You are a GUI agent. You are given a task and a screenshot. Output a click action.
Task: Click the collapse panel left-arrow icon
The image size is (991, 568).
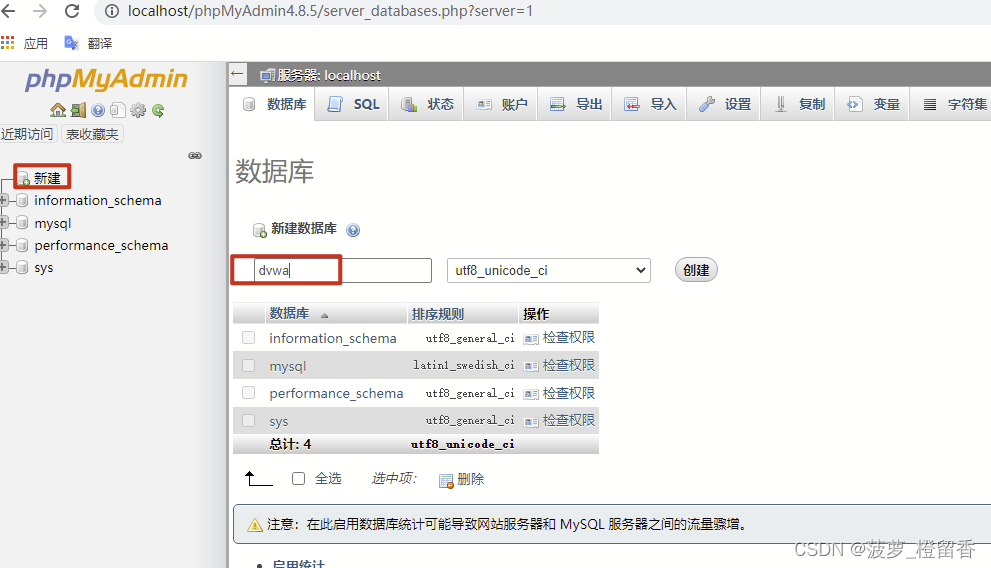point(237,74)
